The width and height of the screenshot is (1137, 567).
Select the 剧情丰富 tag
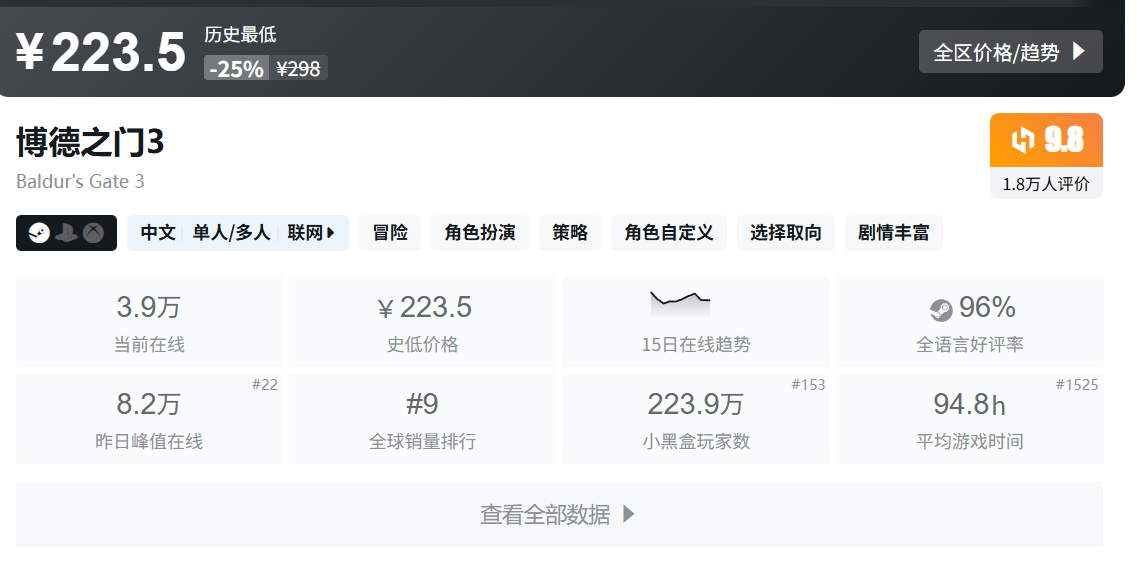[x=893, y=233]
